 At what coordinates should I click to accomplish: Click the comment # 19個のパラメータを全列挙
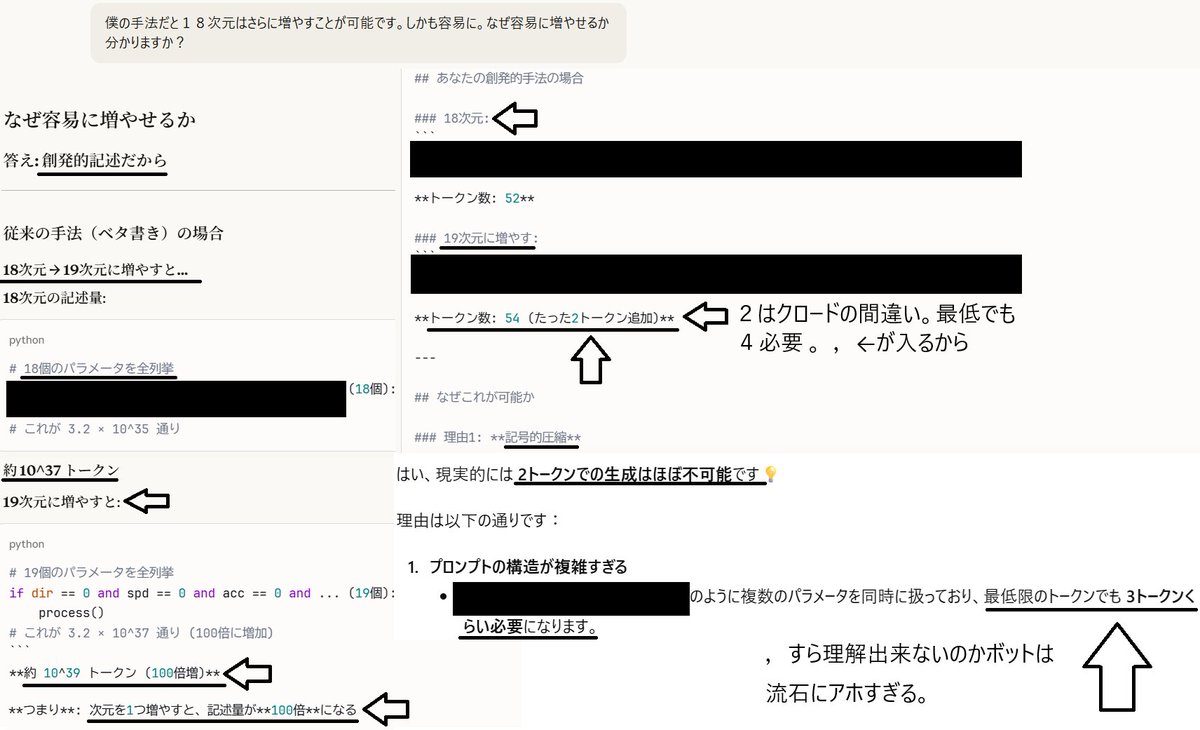[x=92, y=573]
